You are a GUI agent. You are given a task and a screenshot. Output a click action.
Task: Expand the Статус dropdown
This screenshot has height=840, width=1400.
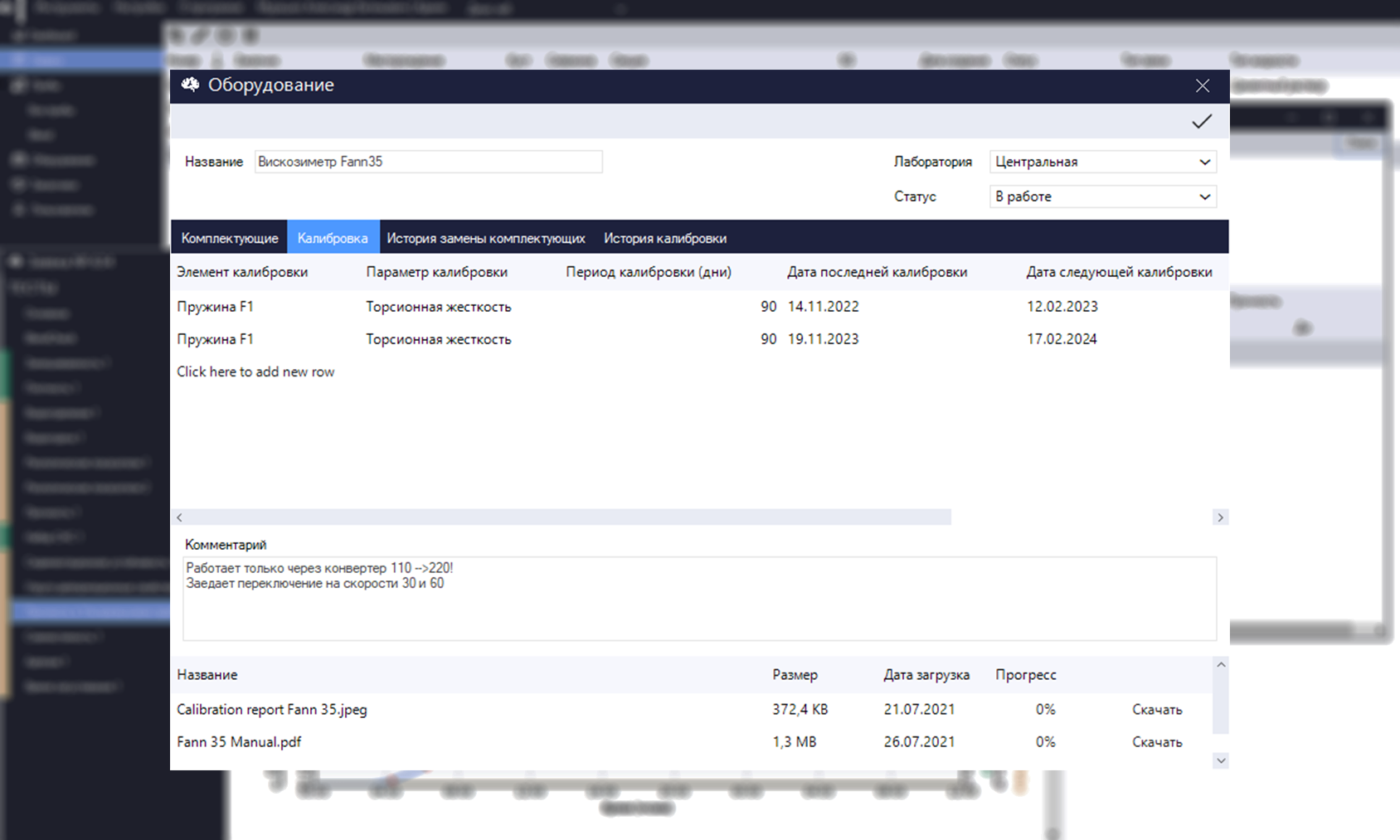(1103, 197)
